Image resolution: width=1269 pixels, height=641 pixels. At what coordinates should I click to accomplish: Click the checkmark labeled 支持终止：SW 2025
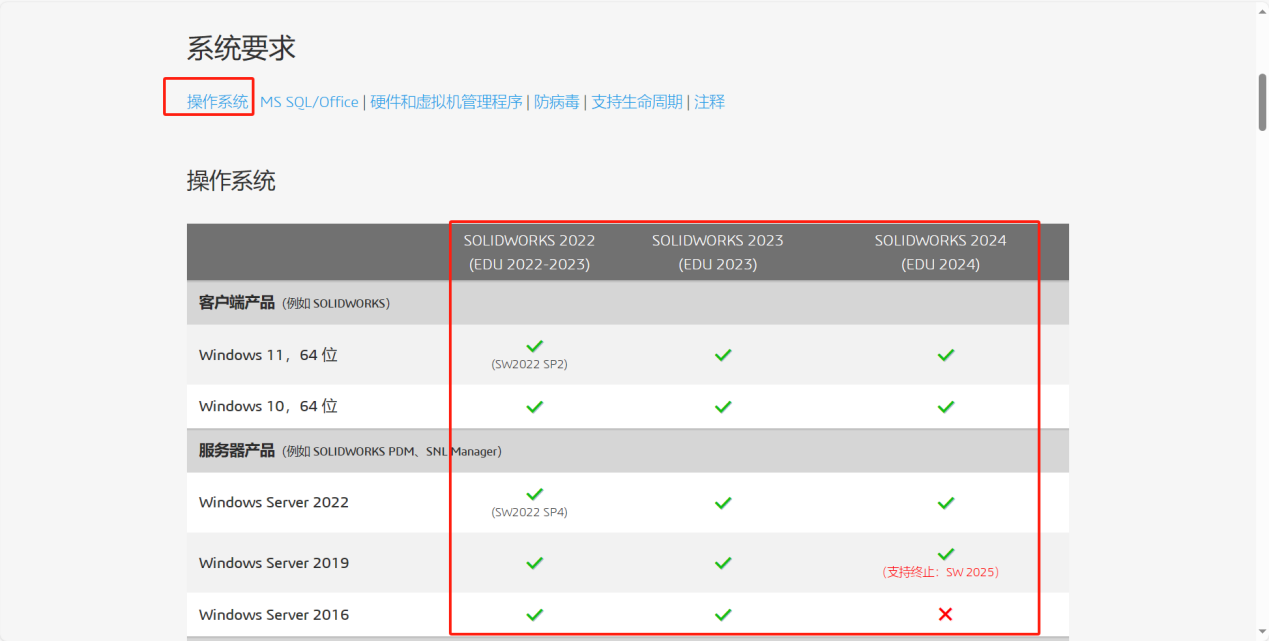[945, 554]
